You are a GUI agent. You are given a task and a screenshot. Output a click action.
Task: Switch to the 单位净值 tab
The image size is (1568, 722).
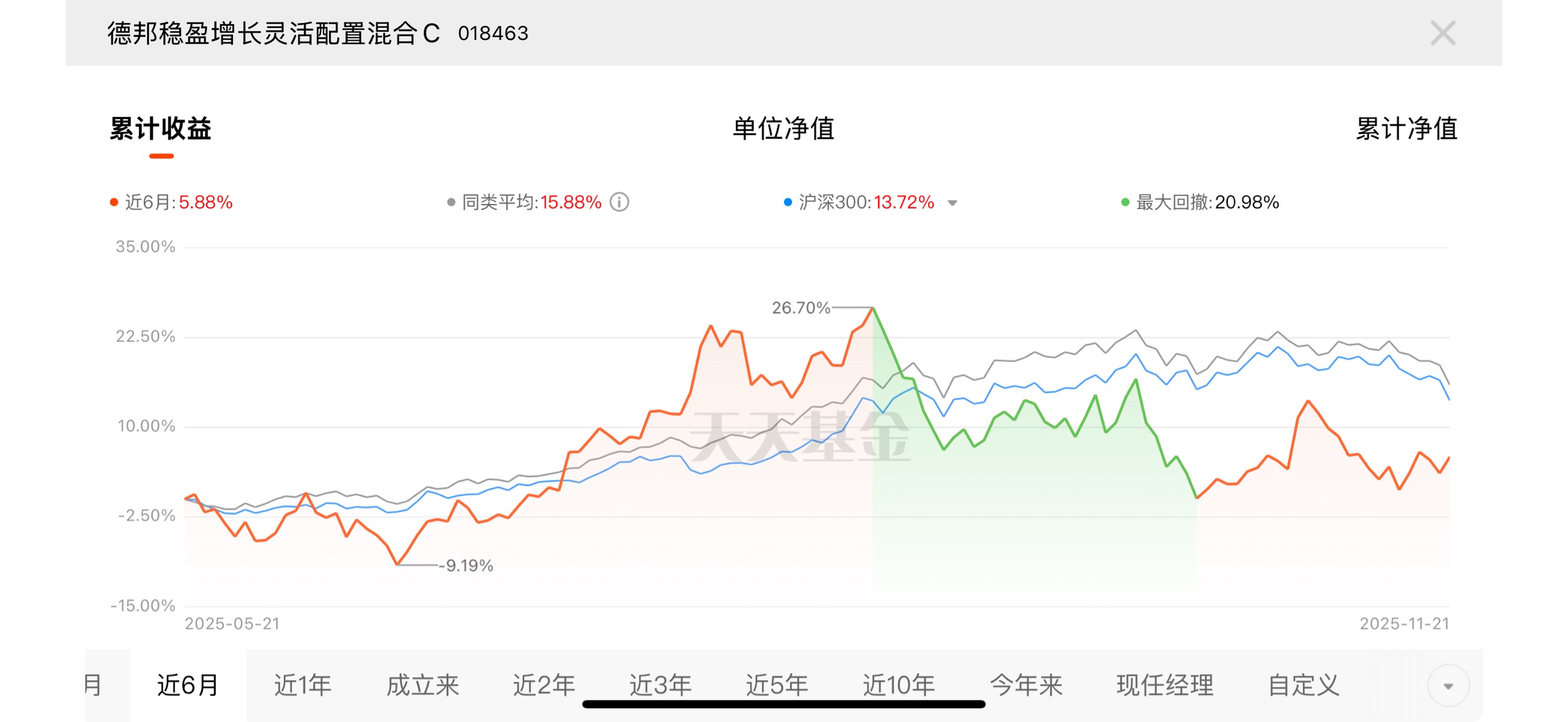point(783,129)
